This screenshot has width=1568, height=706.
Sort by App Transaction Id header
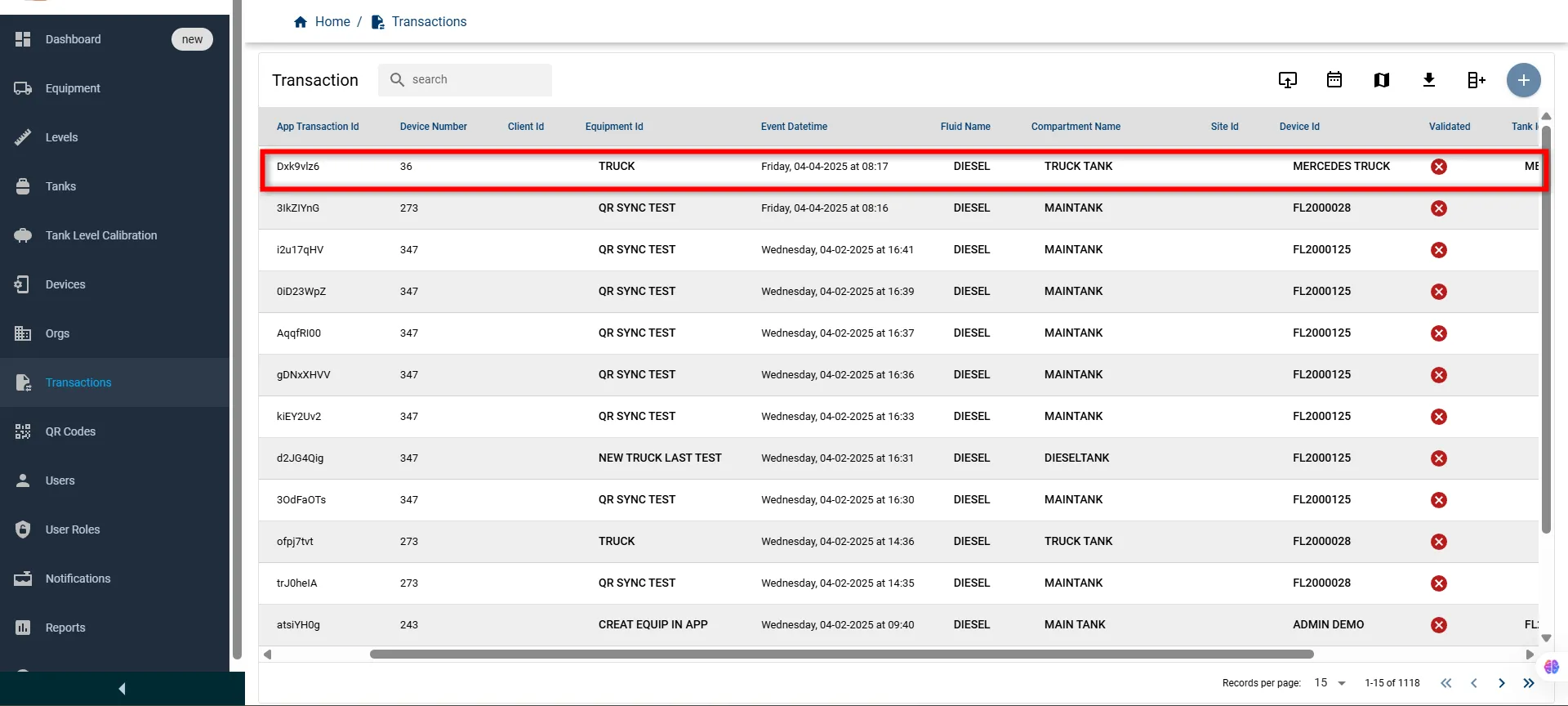point(318,127)
